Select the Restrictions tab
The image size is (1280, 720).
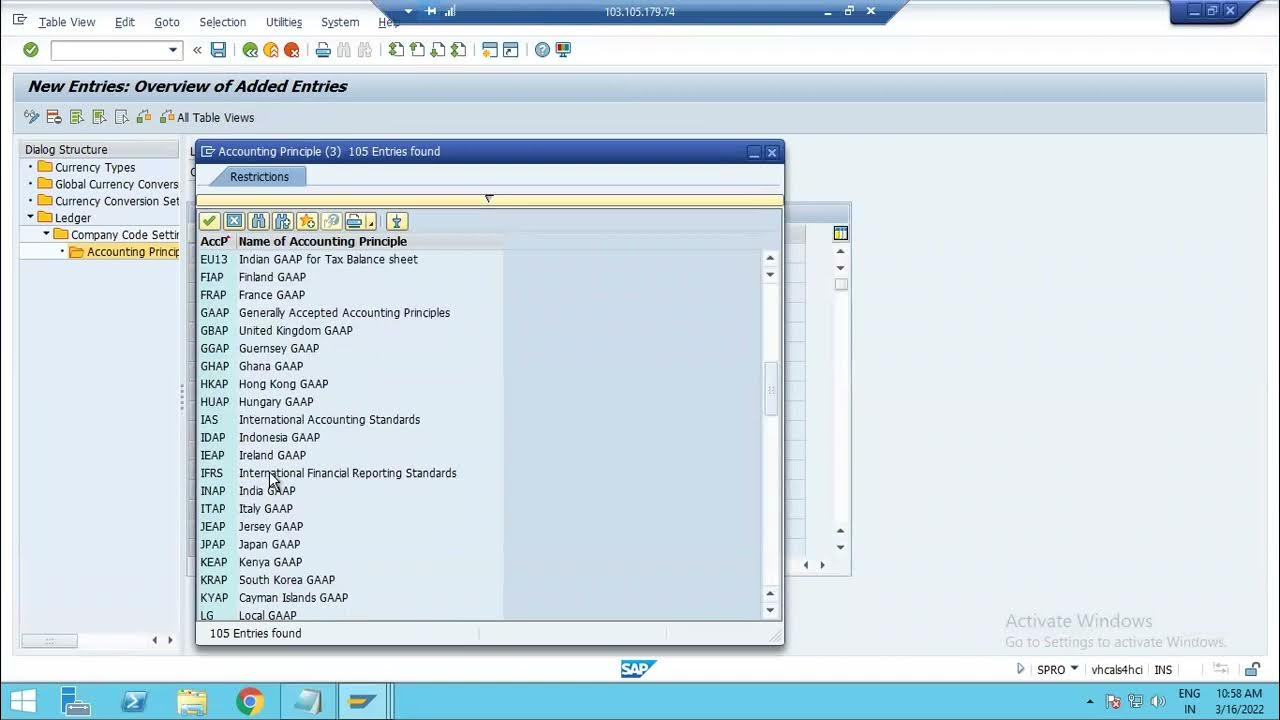(259, 177)
